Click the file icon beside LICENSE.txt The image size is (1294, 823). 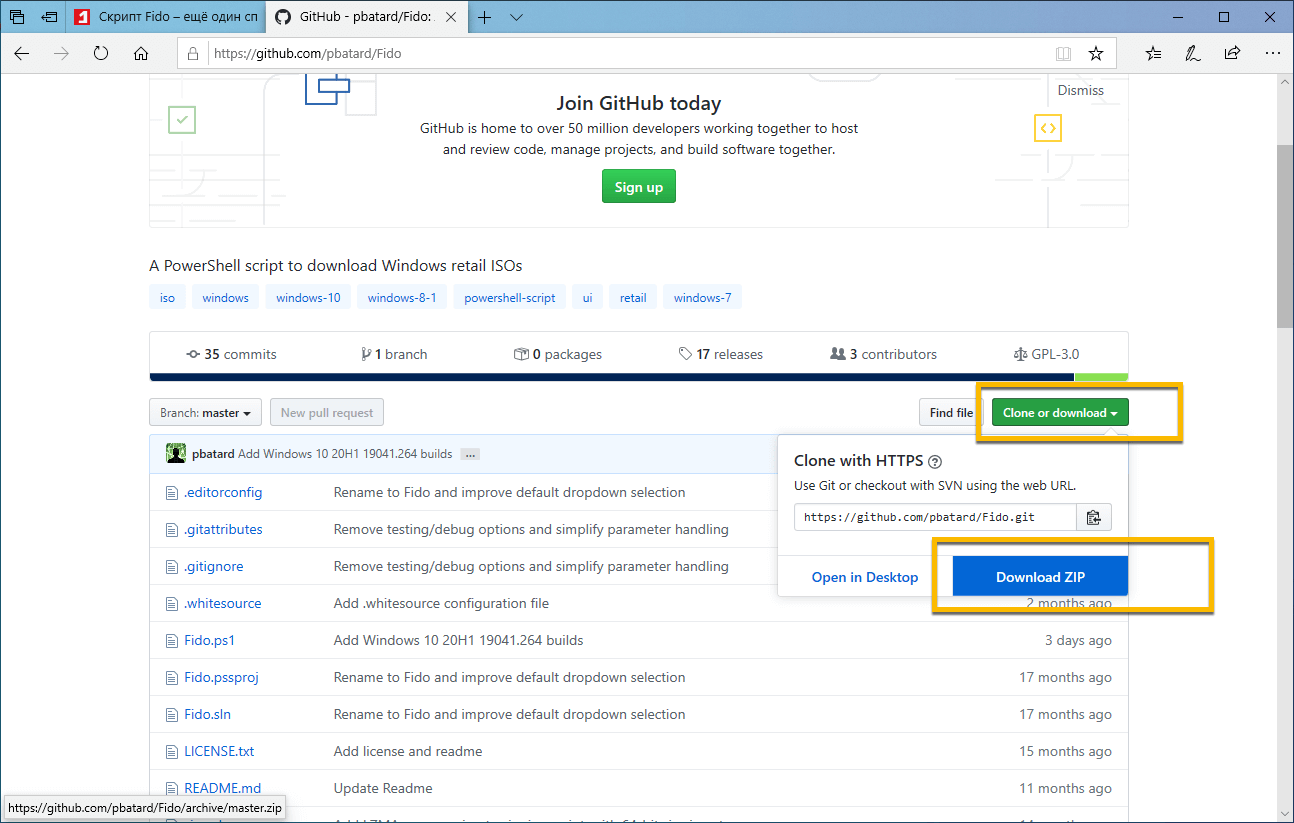pos(171,751)
